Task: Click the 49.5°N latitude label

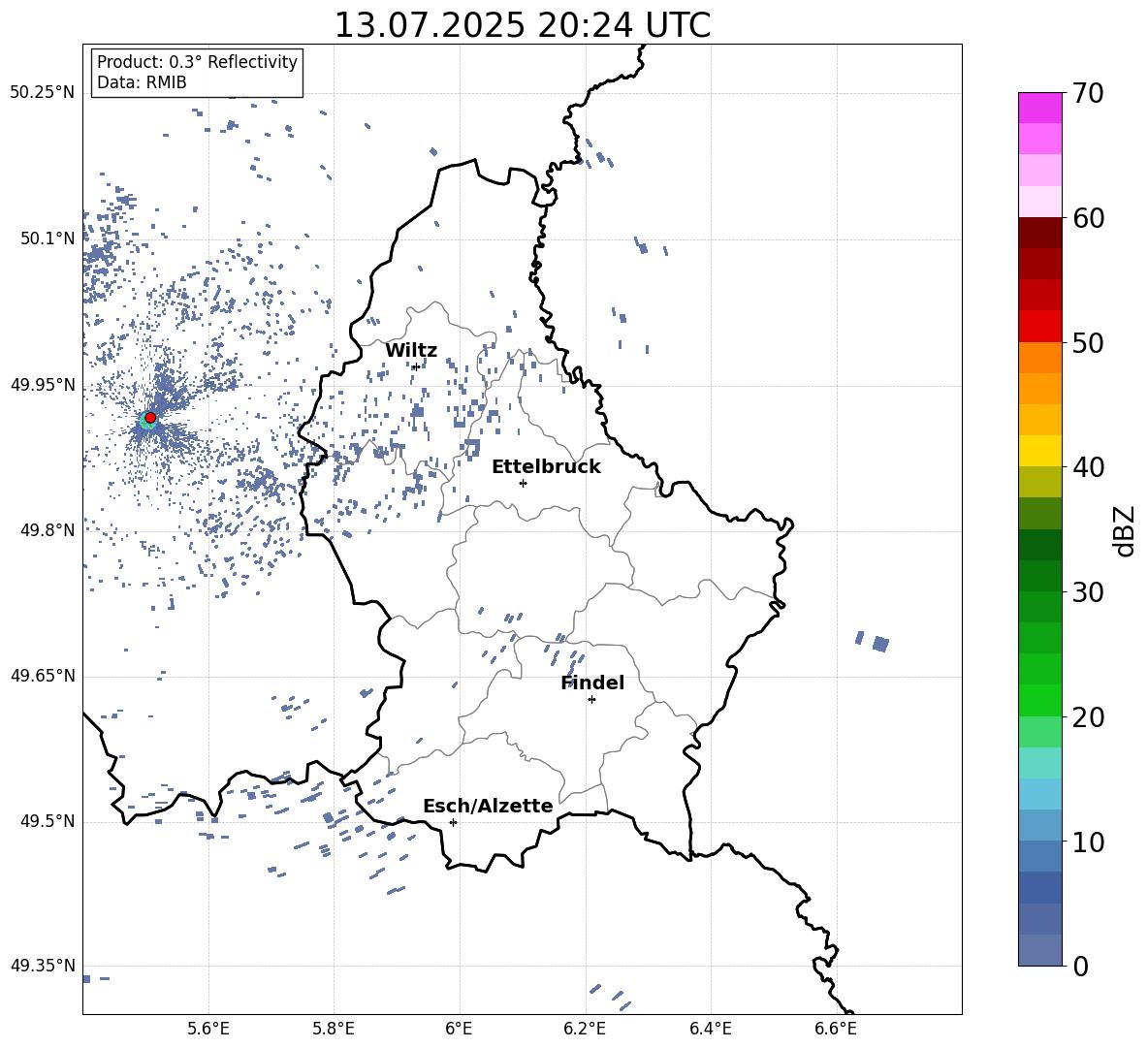Action: 48,821
